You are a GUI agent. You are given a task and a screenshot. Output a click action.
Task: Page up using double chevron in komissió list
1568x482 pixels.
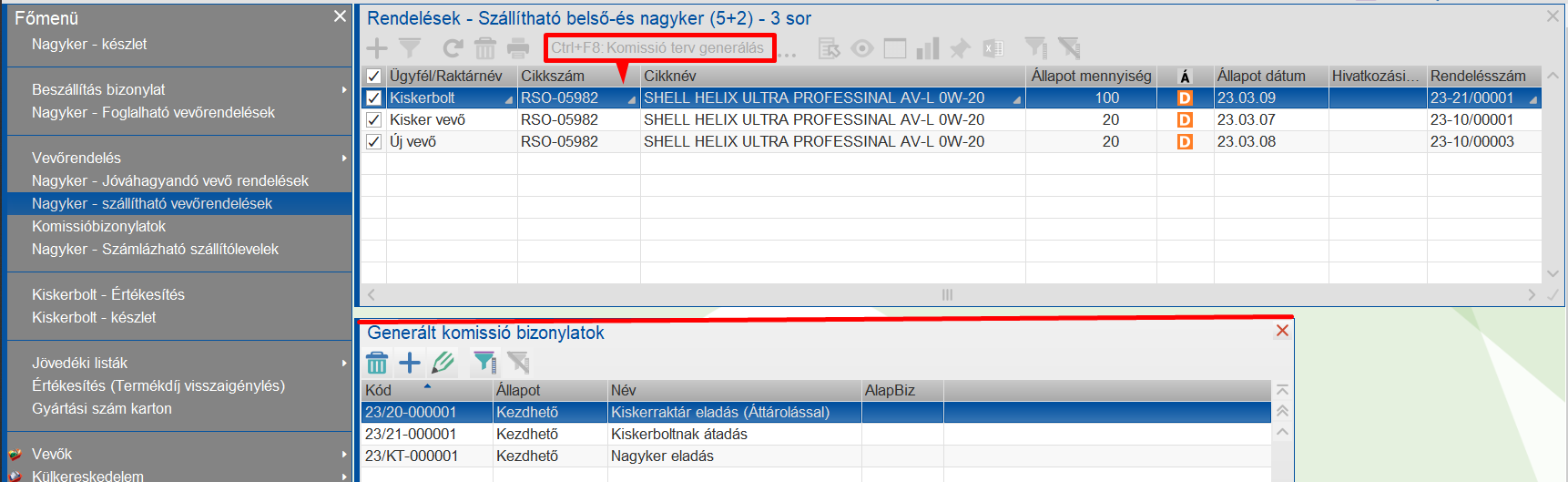[x=1282, y=411]
